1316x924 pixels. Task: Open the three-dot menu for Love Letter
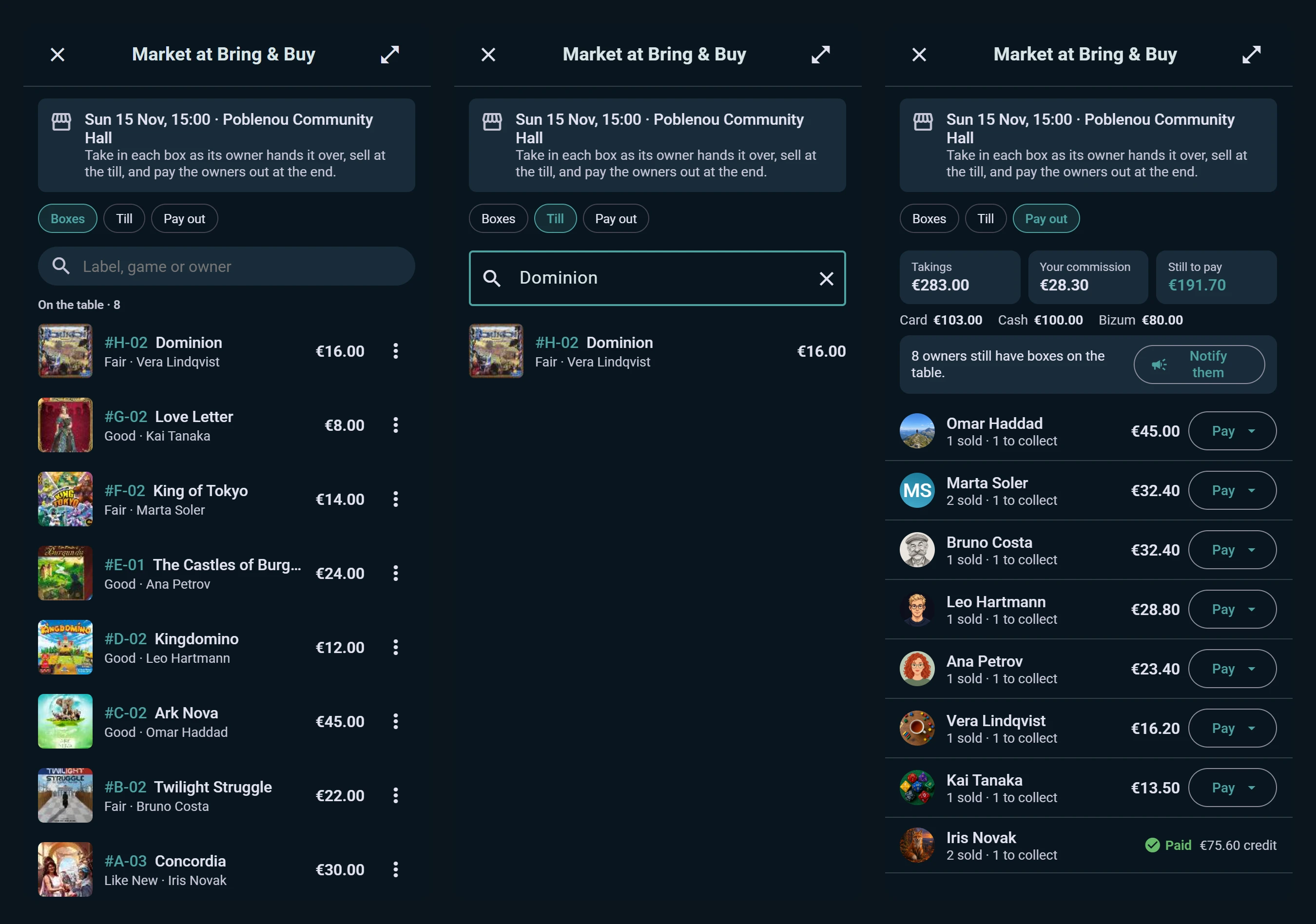coord(395,425)
